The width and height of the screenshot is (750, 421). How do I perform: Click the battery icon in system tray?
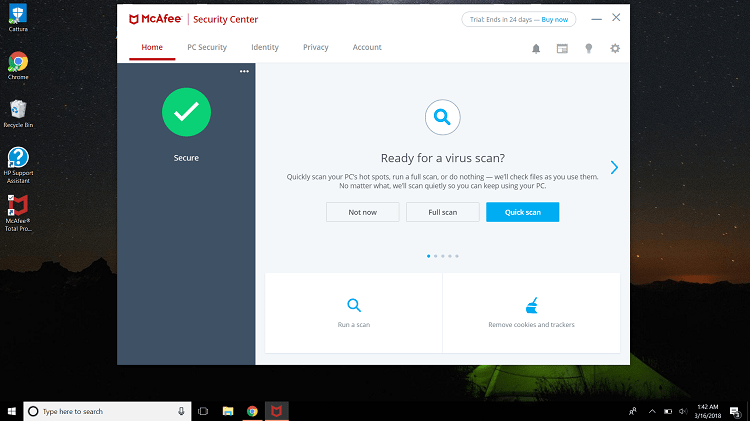coord(668,411)
